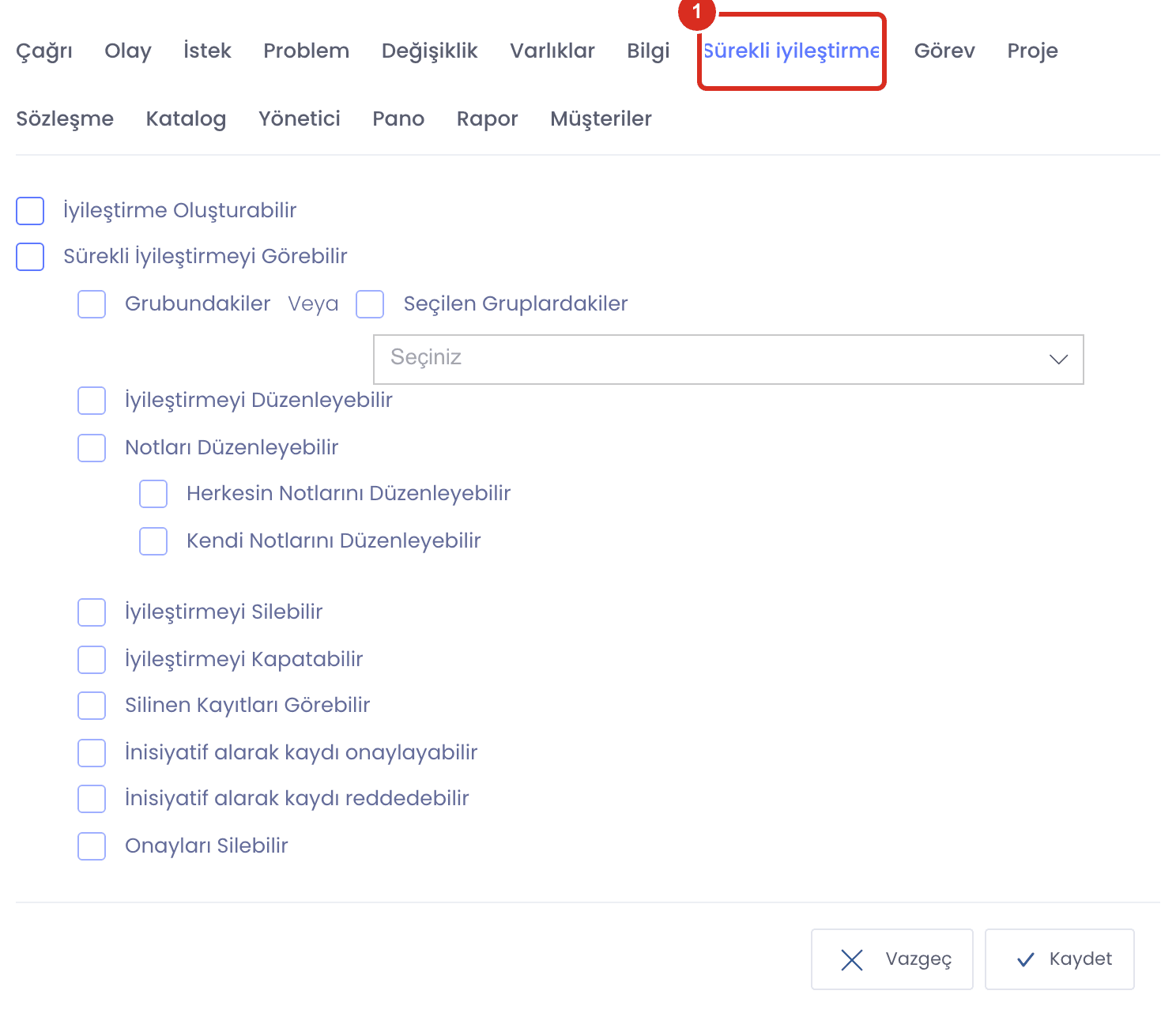This screenshot has width=1176, height=1032.
Task: Open the Pano tab
Action: [x=399, y=119]
